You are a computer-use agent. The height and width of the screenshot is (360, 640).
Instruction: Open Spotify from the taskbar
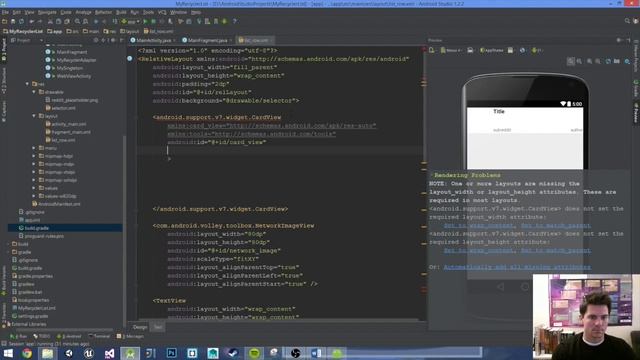pyautogui.click(x=254, y=353)
